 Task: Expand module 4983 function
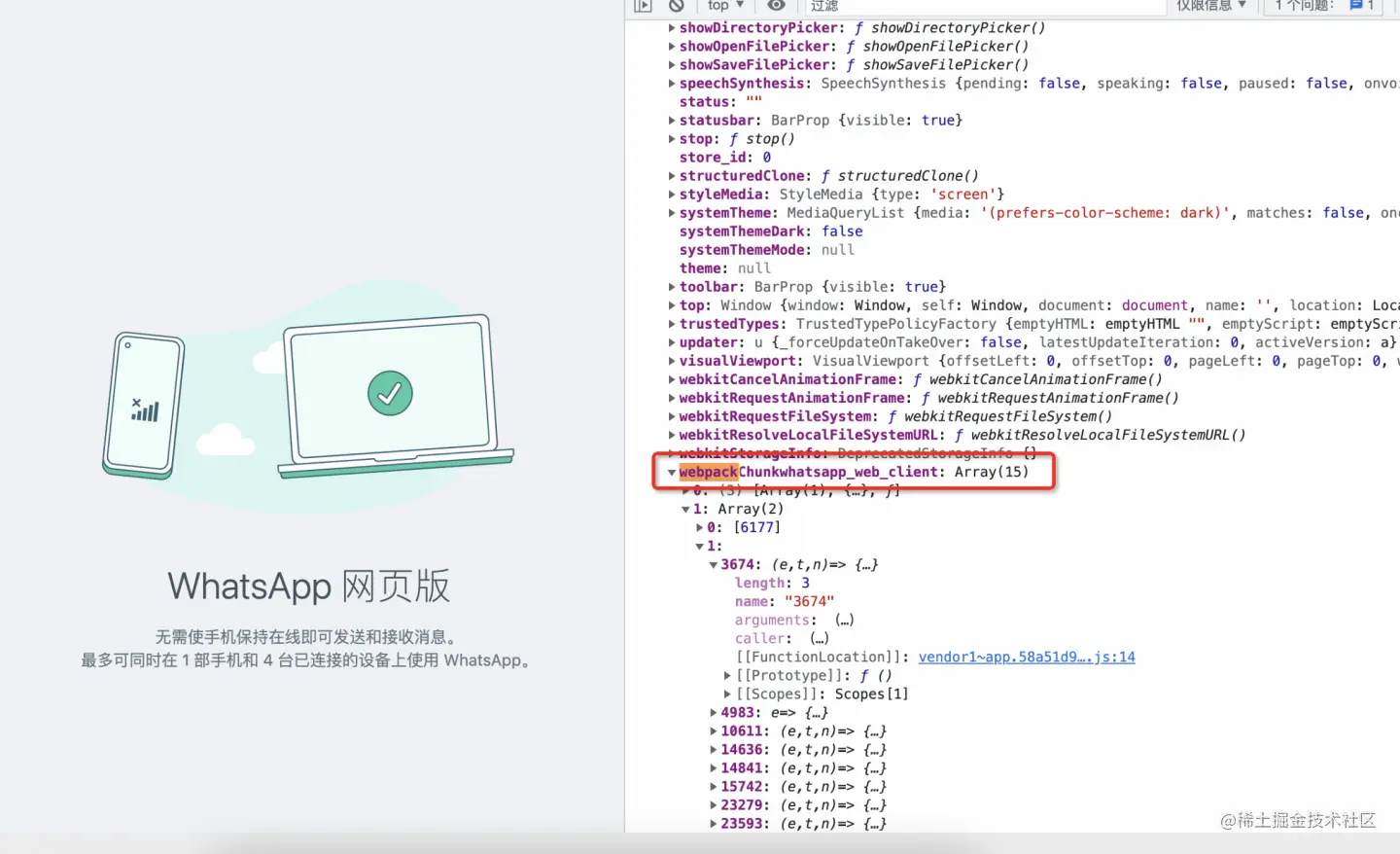click(x=714, y=713)
